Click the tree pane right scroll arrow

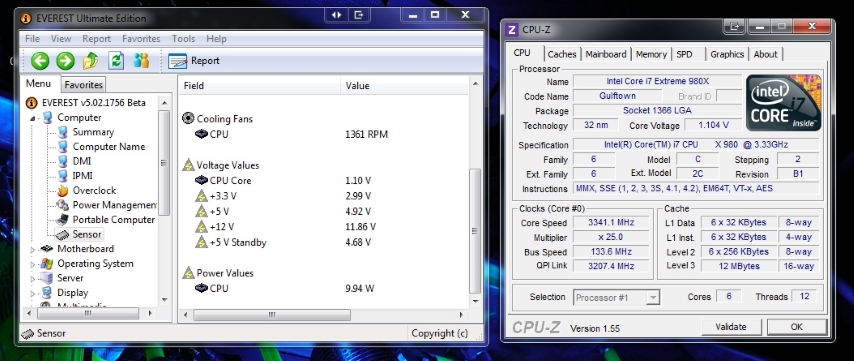click(x=151, y=314)
